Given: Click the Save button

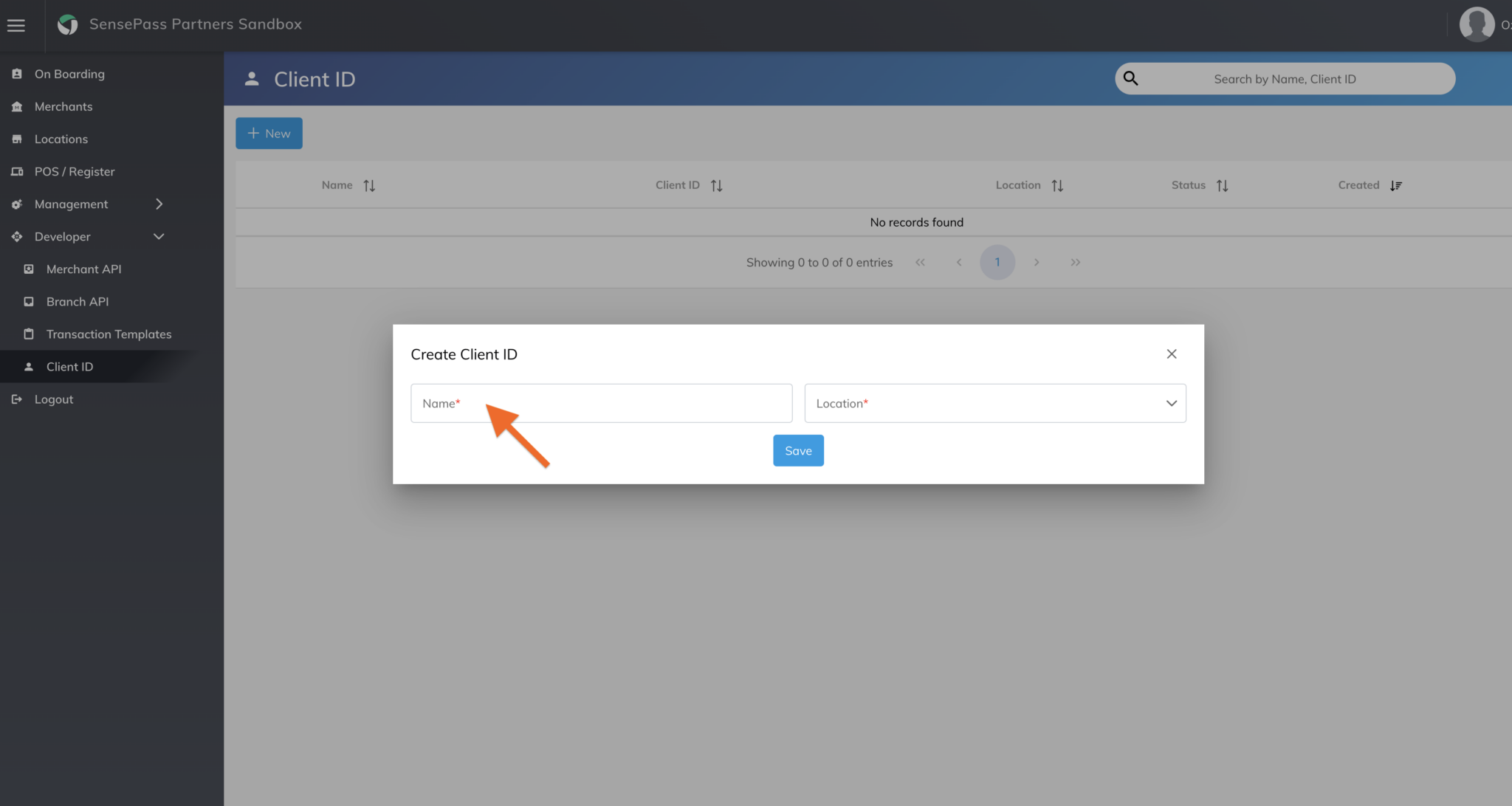Looking at the screenshot, I should pos(798,450).
